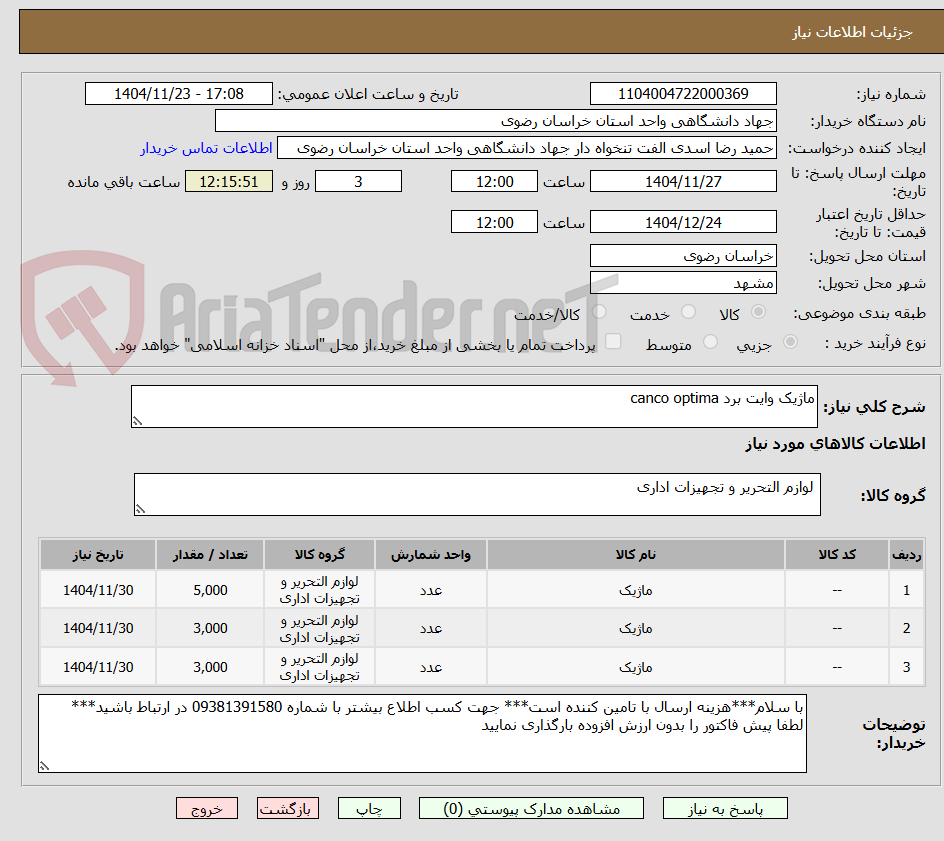Click the تاریخ نیاز column header

(x=98, y=554)
